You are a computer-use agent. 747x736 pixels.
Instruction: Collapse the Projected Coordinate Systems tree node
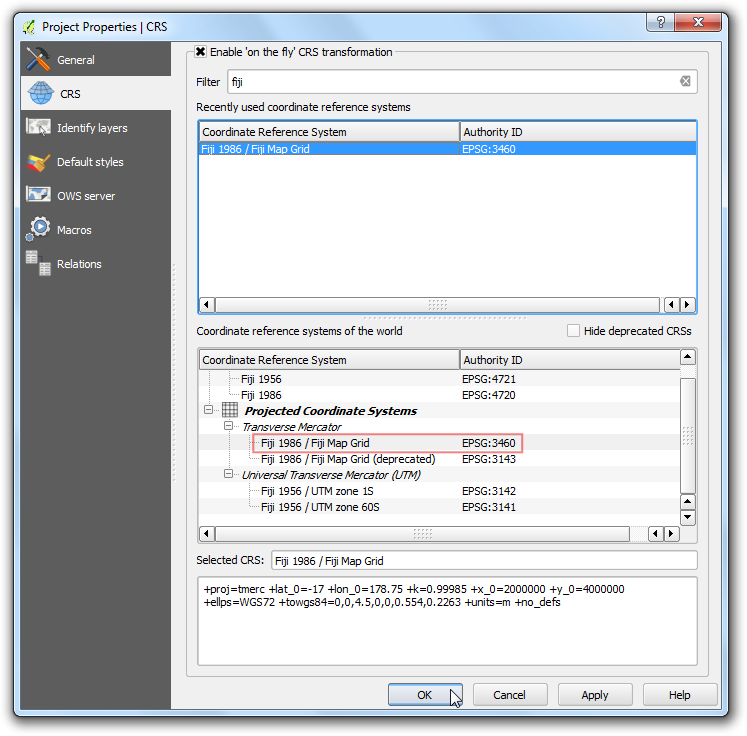(209, 411)
